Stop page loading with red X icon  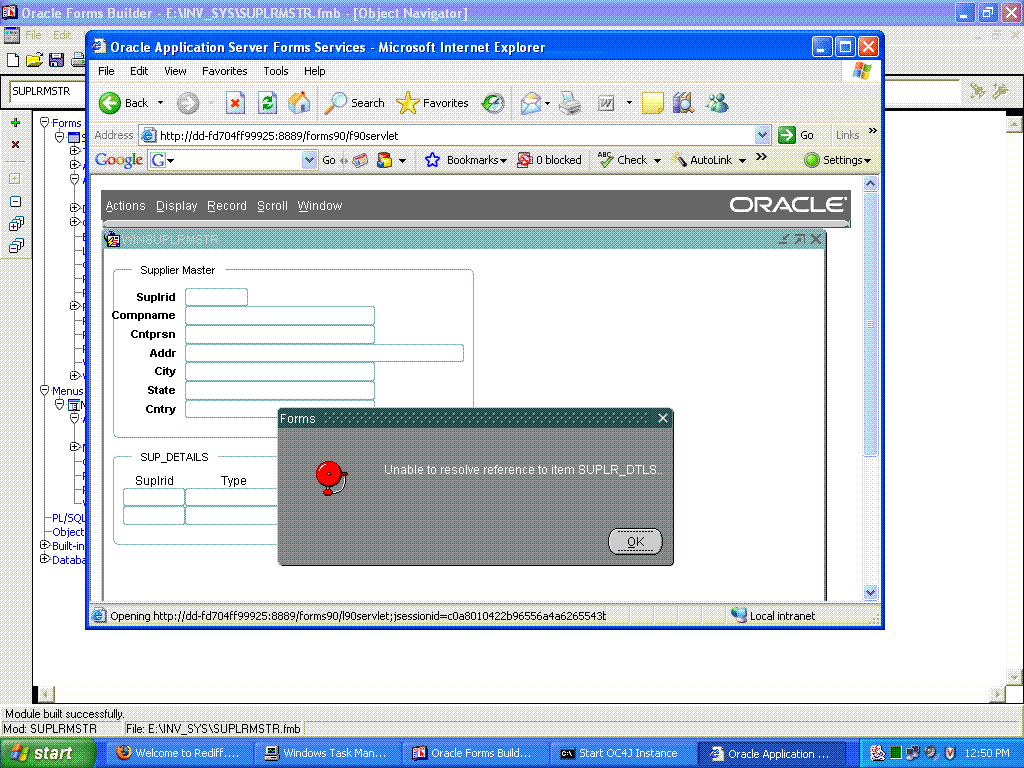point(235,103)
